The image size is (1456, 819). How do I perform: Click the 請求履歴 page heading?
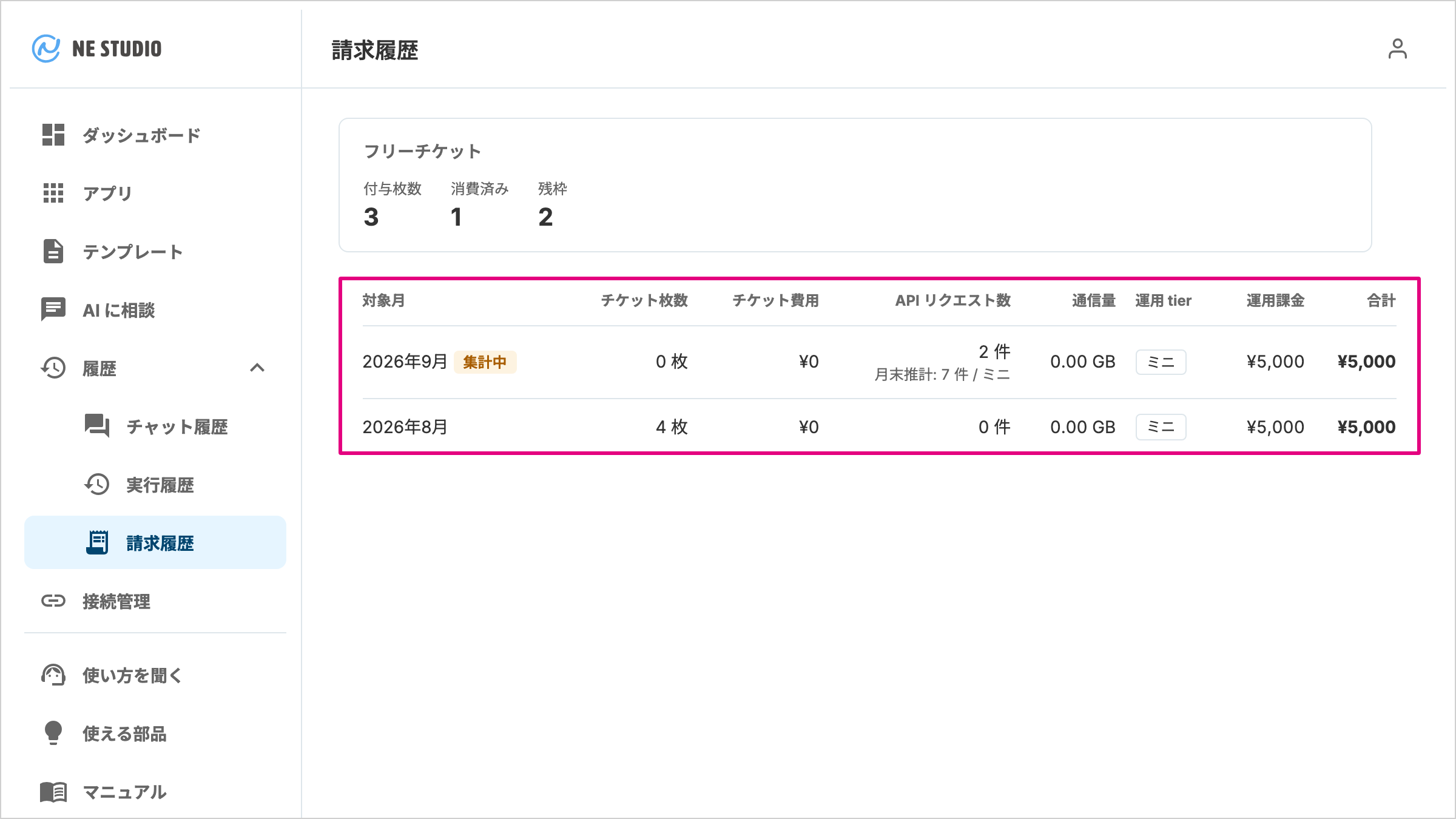pyautogui.click(x=375, y=50)
